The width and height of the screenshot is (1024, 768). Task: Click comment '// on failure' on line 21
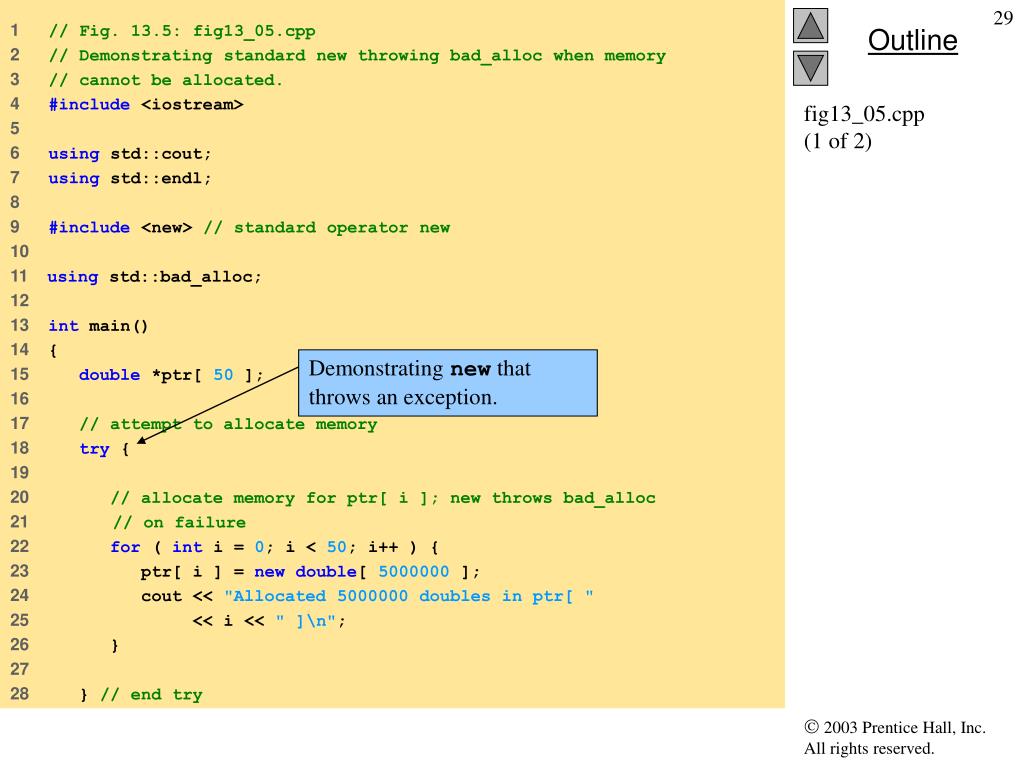pos(179,522)
